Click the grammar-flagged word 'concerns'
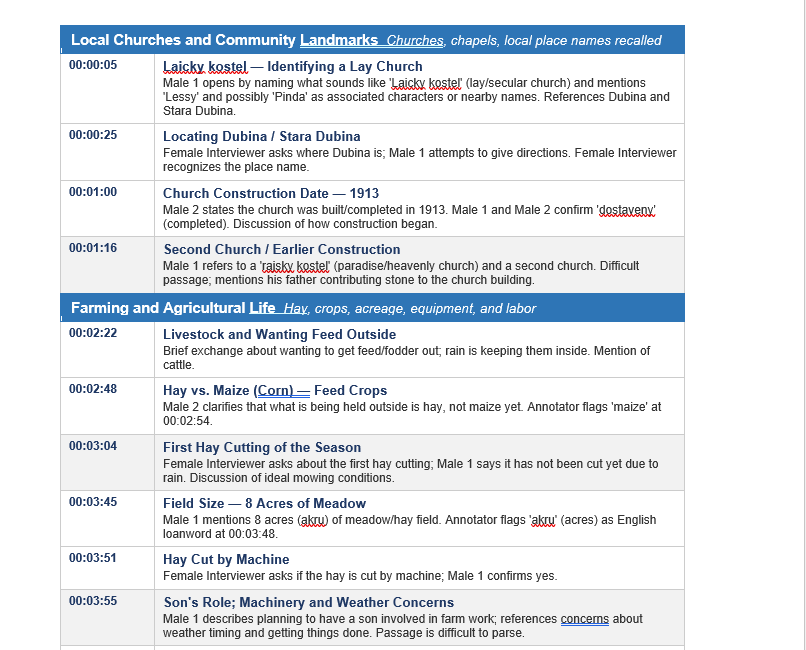The width and height of the screenshot is (806, 650). tap(584, 619)
